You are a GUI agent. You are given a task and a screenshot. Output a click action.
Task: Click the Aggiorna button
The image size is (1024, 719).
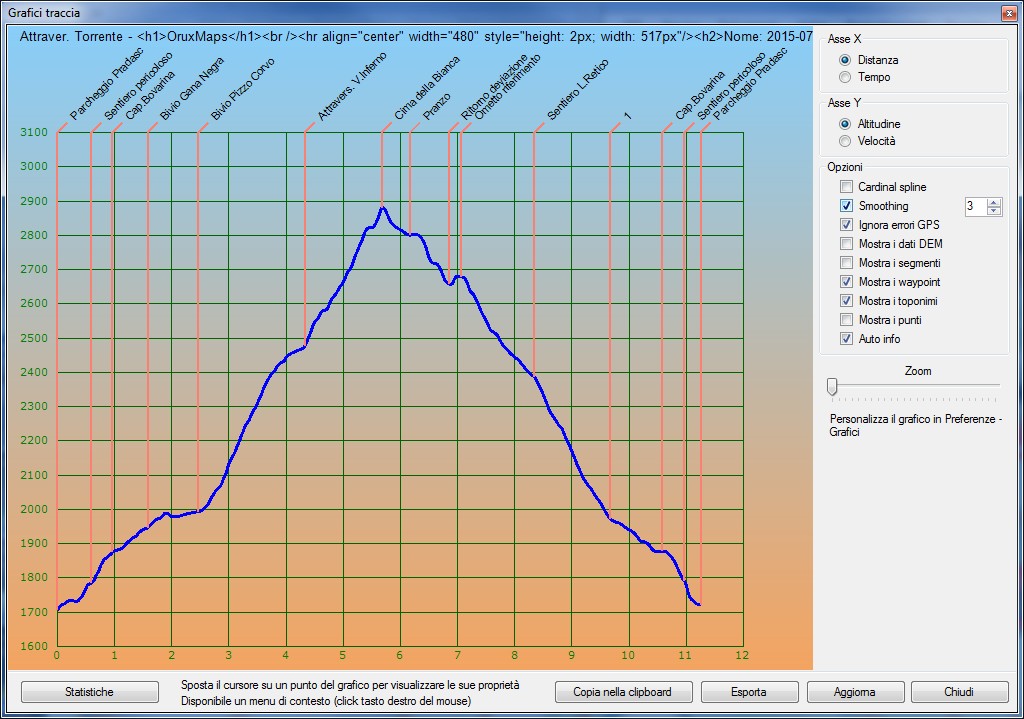[855, 692]
